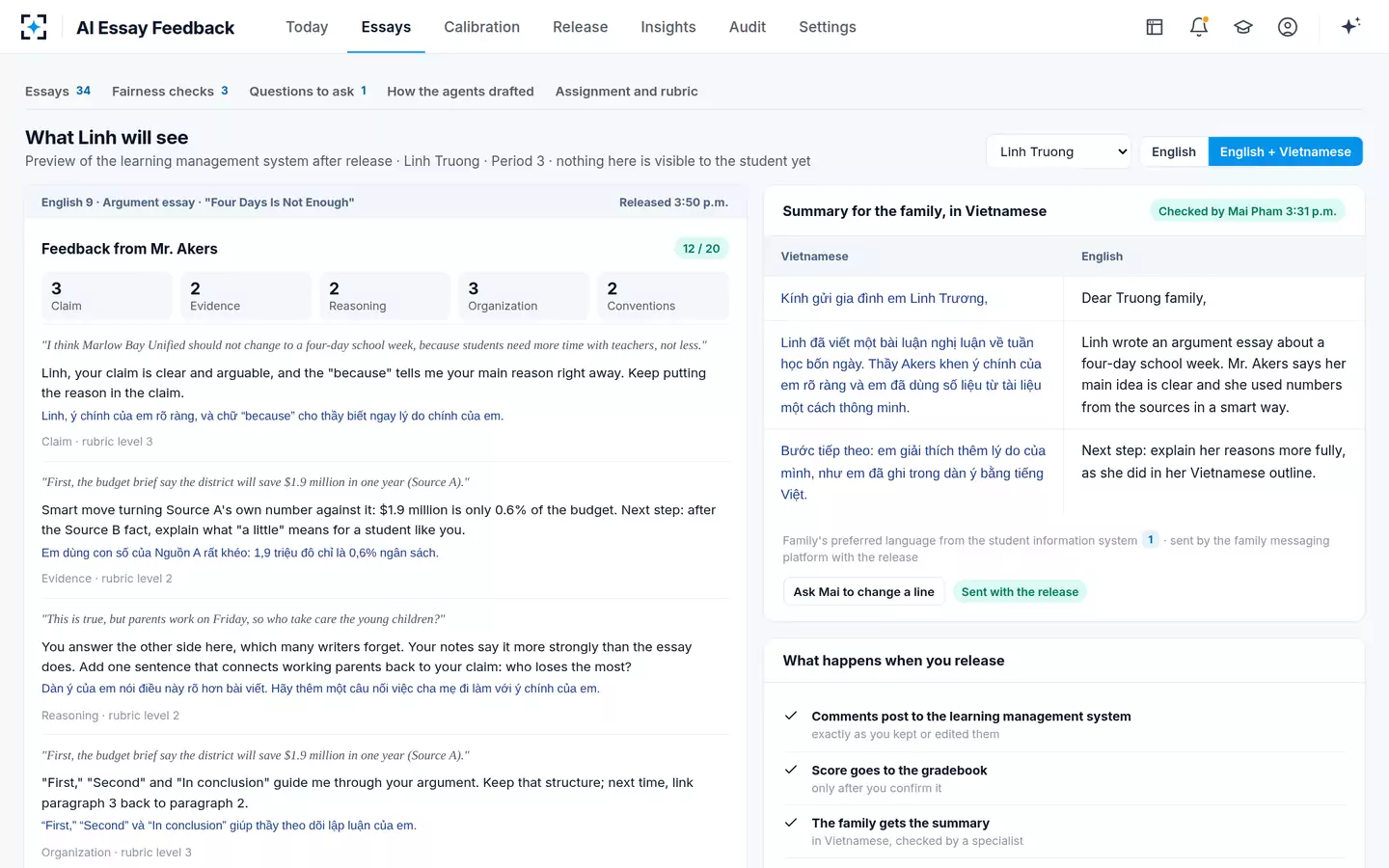The height and width of the screenshot is (868, 1389).
Task: Click 'Organization · rubric level 3' label
Action: 117,853
